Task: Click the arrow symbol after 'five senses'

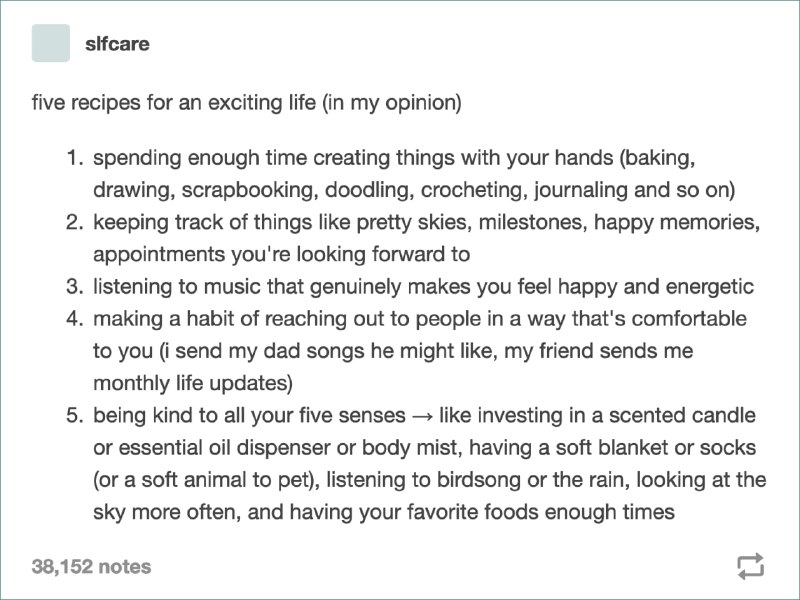Action: 422,416
